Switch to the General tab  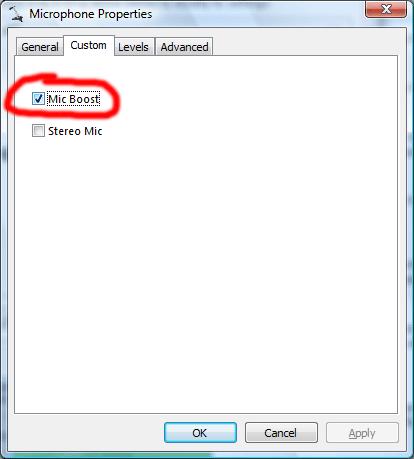click(40, 47)
